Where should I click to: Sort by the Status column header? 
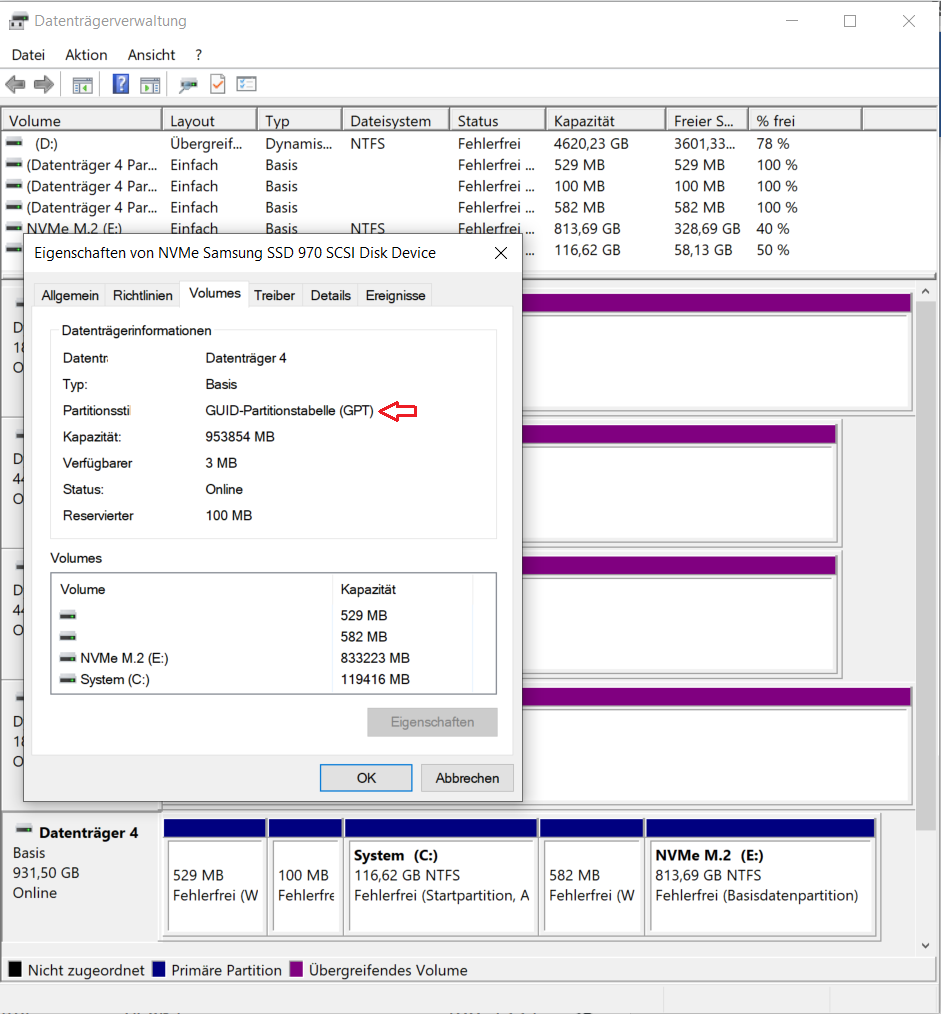click(497, 121)
